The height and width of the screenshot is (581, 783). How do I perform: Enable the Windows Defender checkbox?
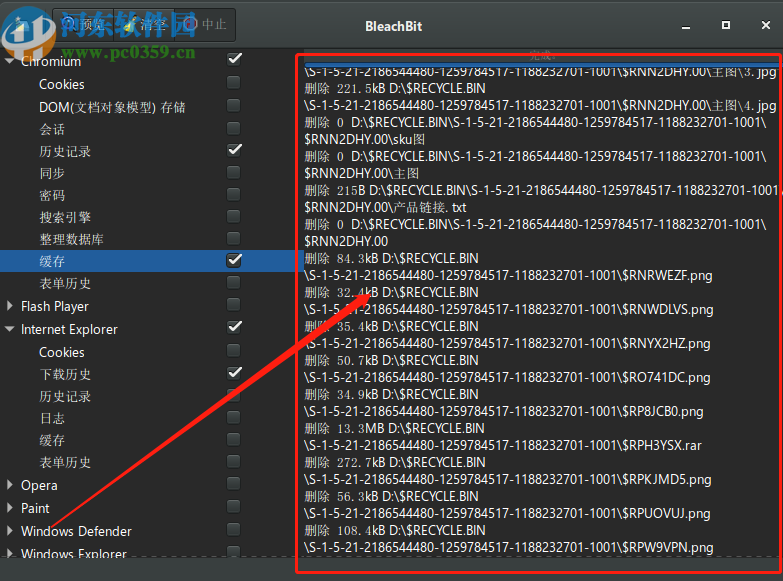234,529
